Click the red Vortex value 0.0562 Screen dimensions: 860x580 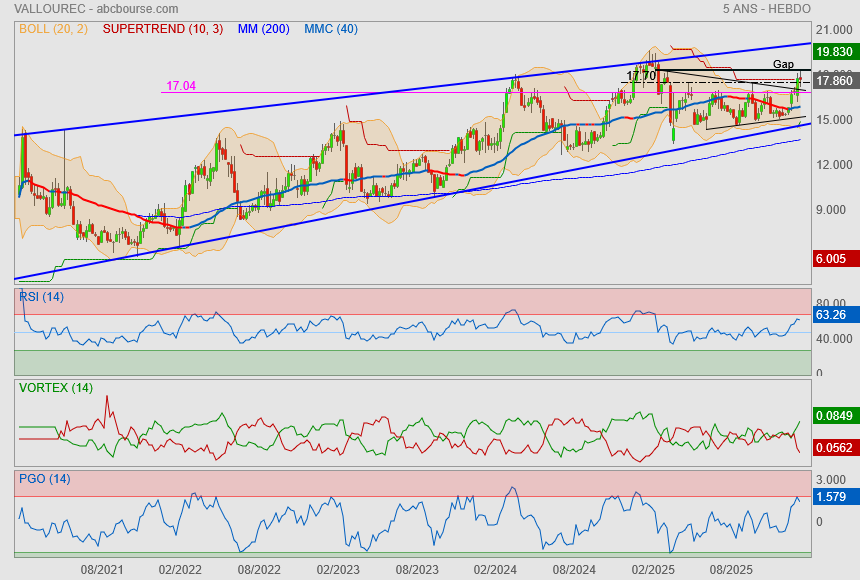[835, 449]
